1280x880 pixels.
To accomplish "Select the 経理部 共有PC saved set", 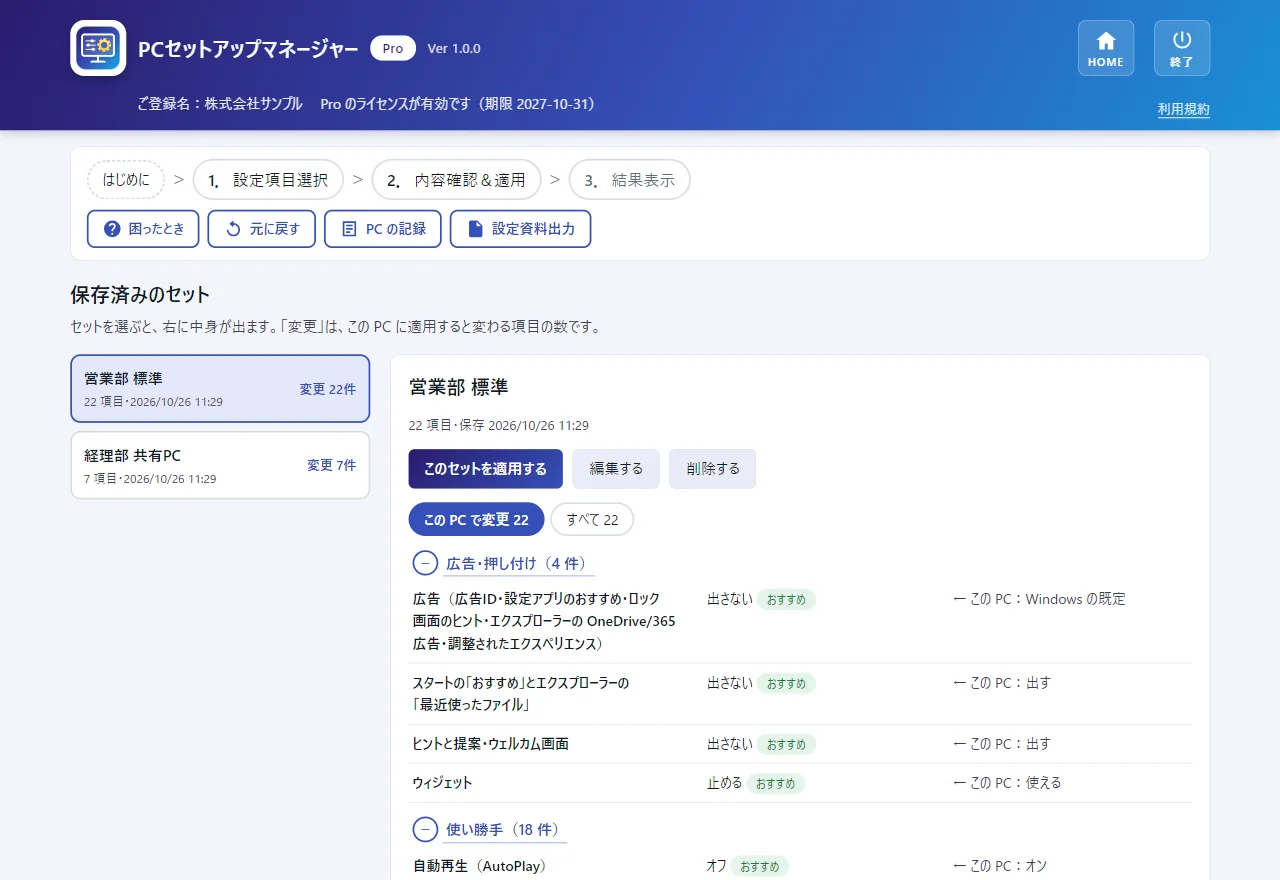I will pyautogui.click(x=220, y=465).
